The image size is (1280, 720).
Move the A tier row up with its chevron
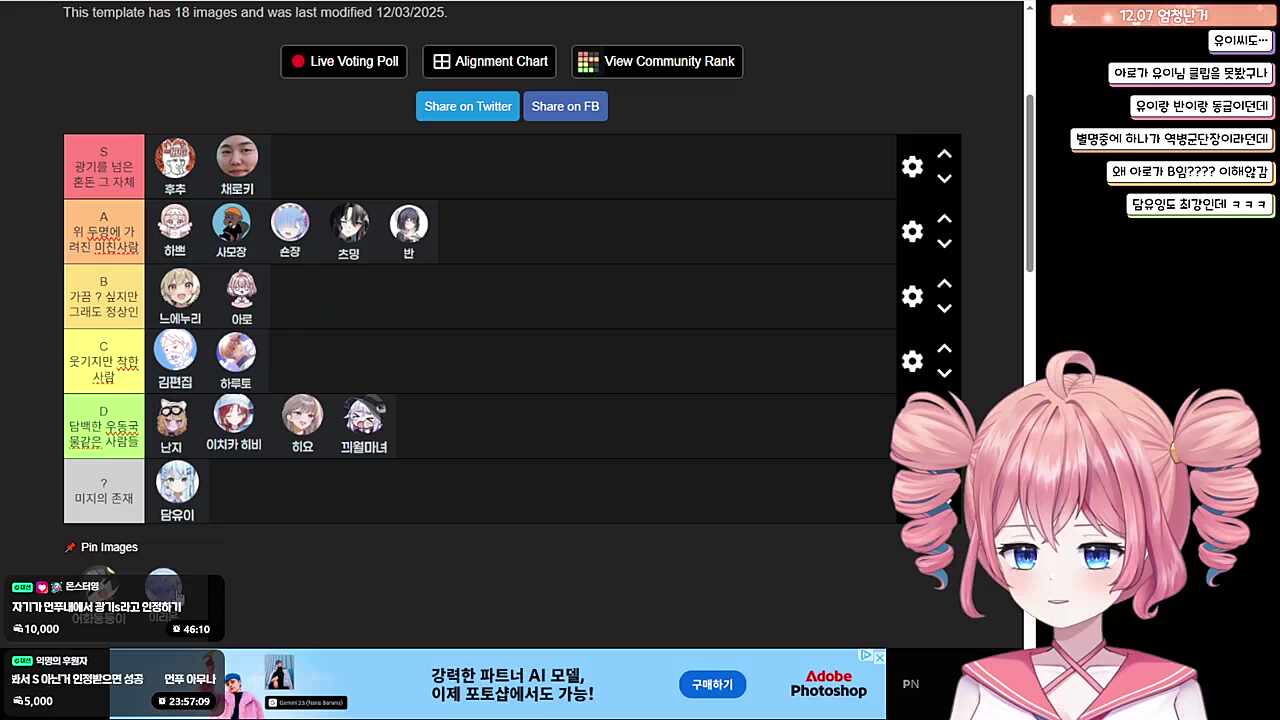click(x=944, y=218)
